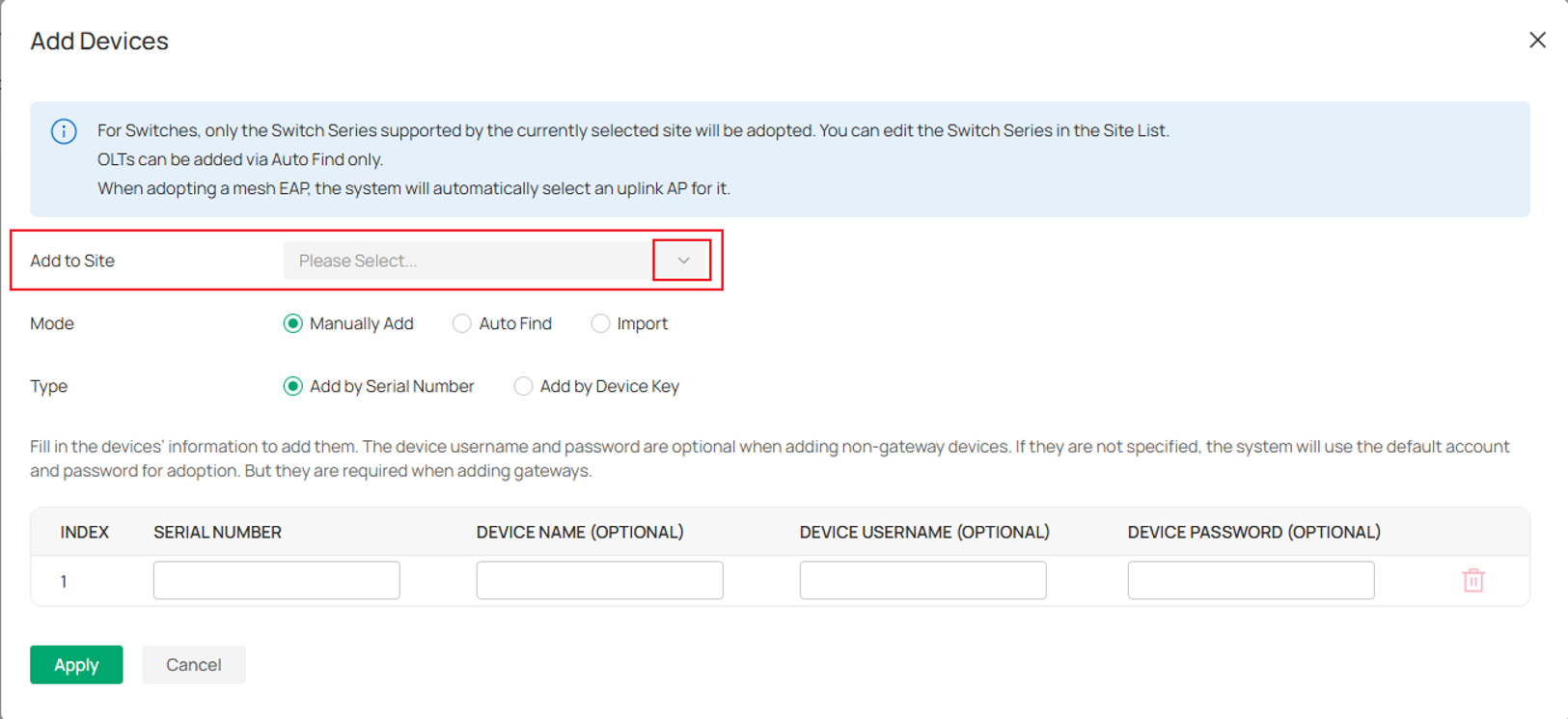1568x719 pixels.
Task: Click the INDEX column header
Action: coord(85,532)
